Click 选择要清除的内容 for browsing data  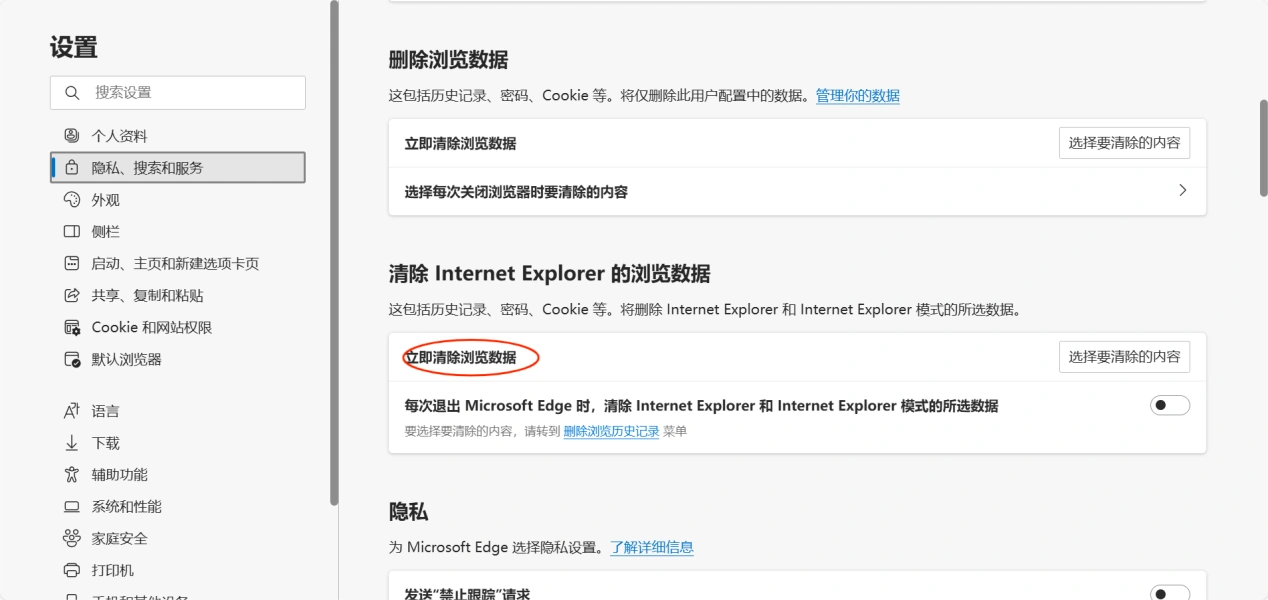[1124, 142]
